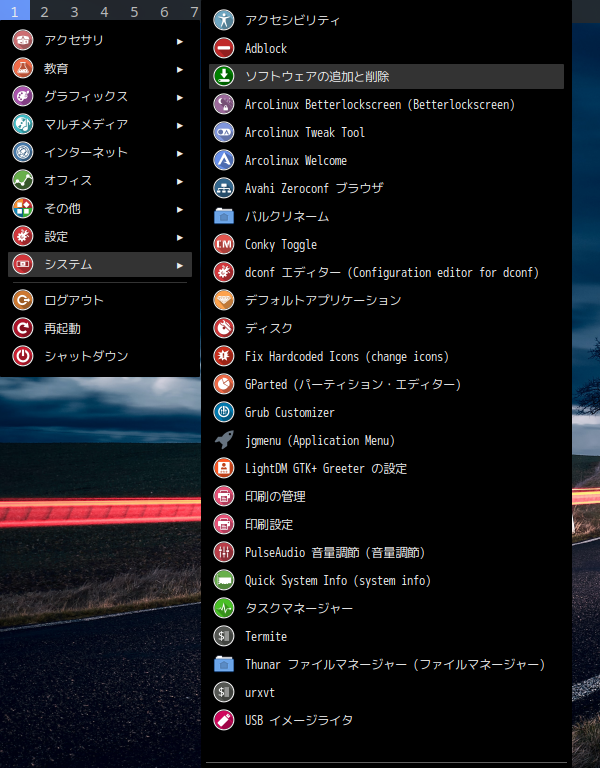Choose ログアウト to log out
The width and height of the screenshot is (600, 768).
(x=100, y=300)
